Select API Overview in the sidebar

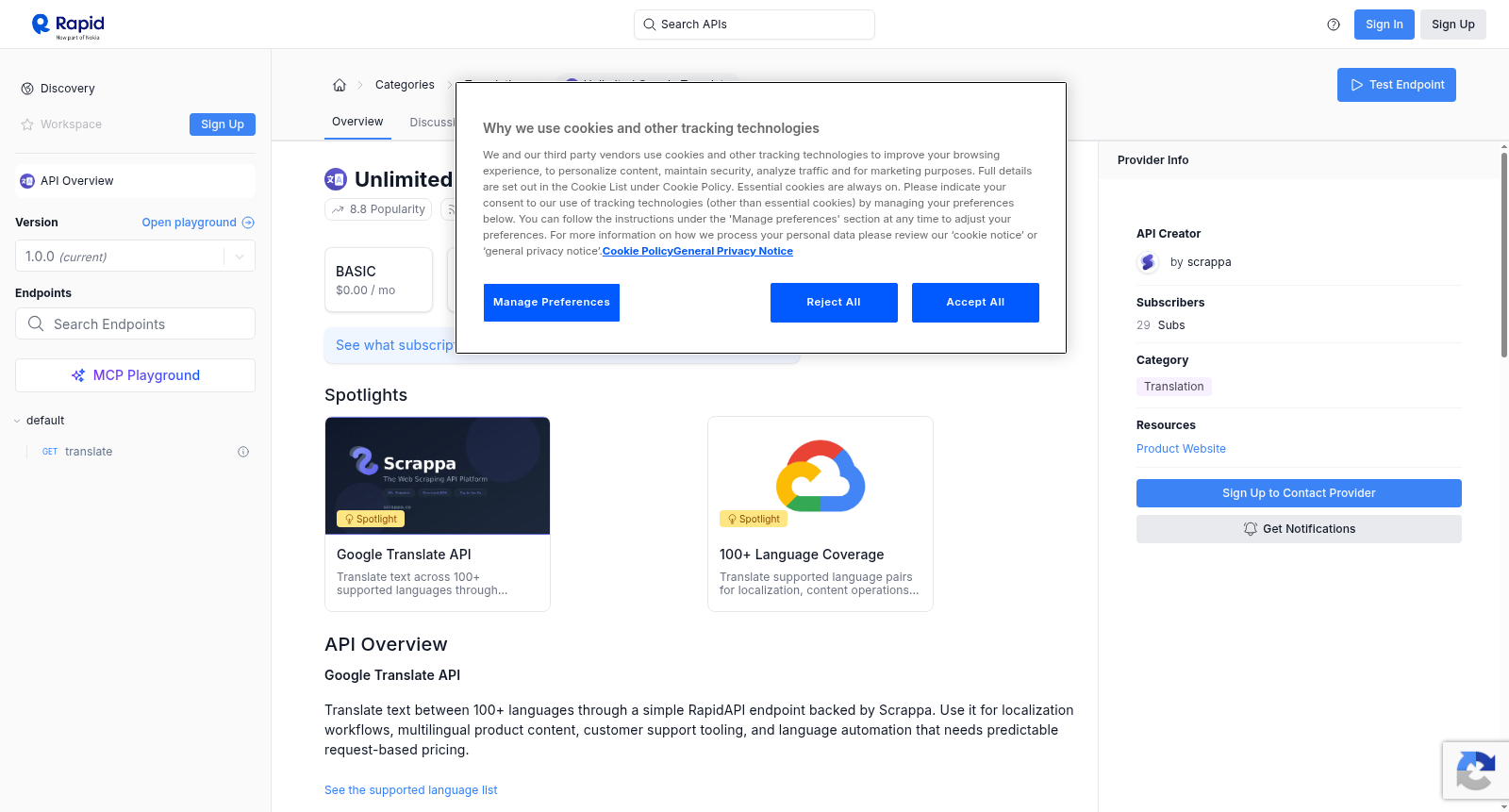click(135, 181)
